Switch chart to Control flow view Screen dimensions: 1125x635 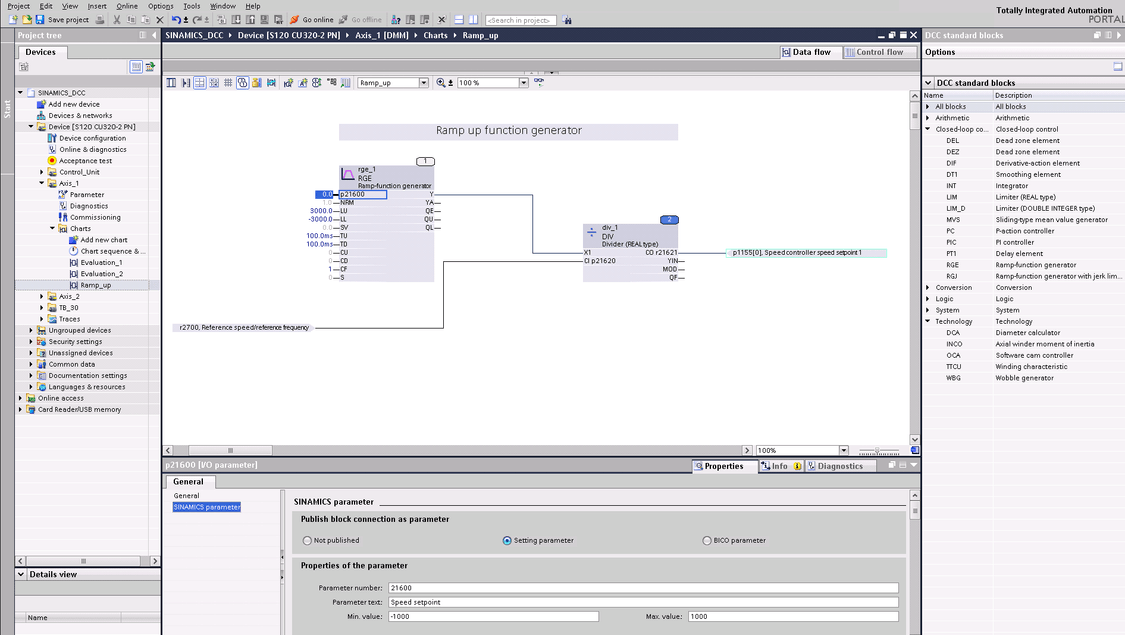[878, 52]
